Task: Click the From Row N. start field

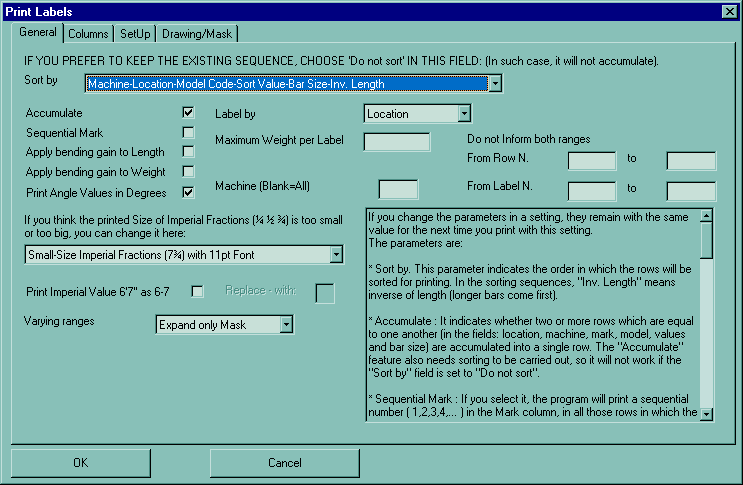Action: tap(592, 160)
